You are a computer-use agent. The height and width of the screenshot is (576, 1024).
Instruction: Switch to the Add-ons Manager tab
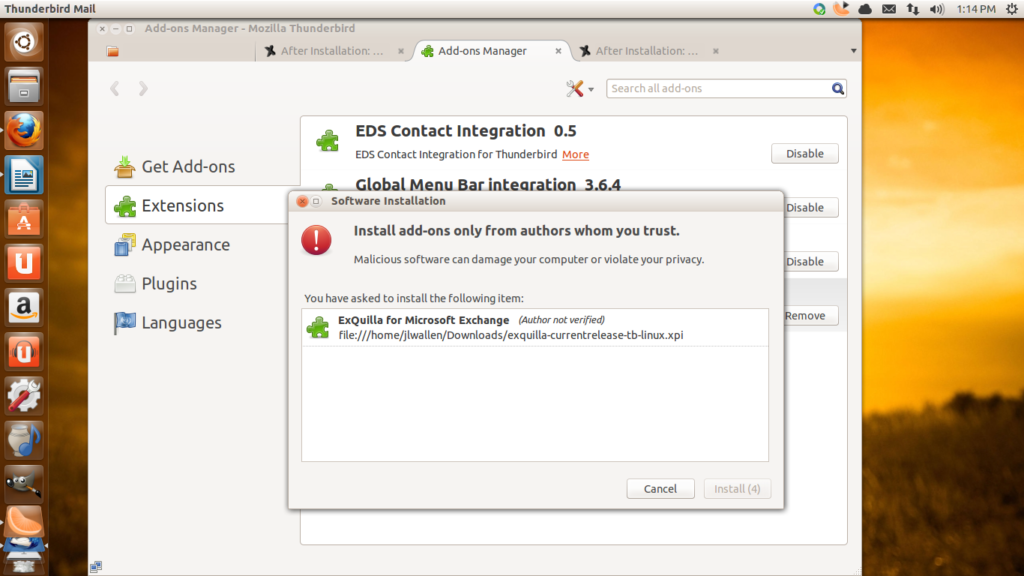482,51
